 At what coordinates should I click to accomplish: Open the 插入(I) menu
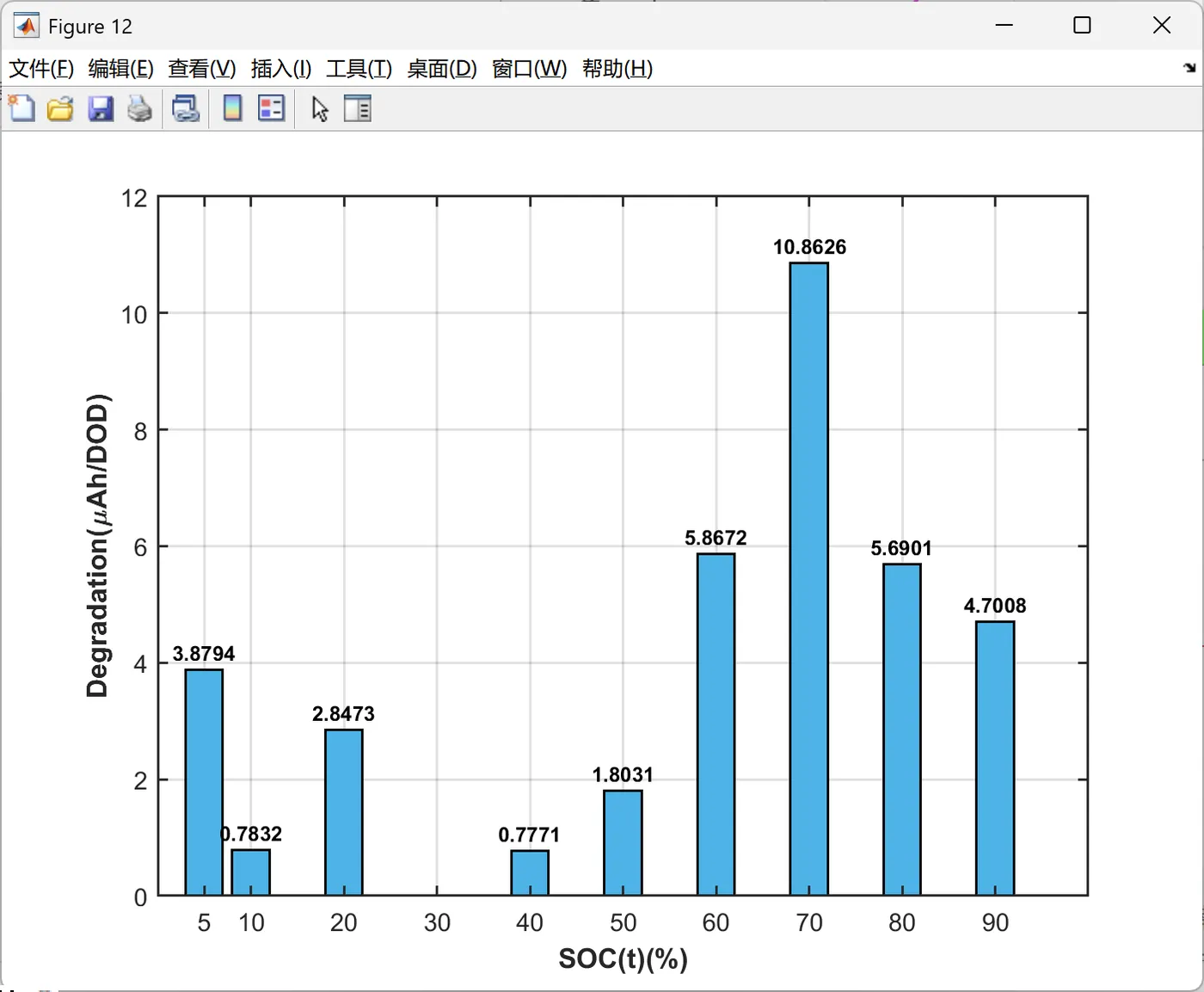click(281, 68)
